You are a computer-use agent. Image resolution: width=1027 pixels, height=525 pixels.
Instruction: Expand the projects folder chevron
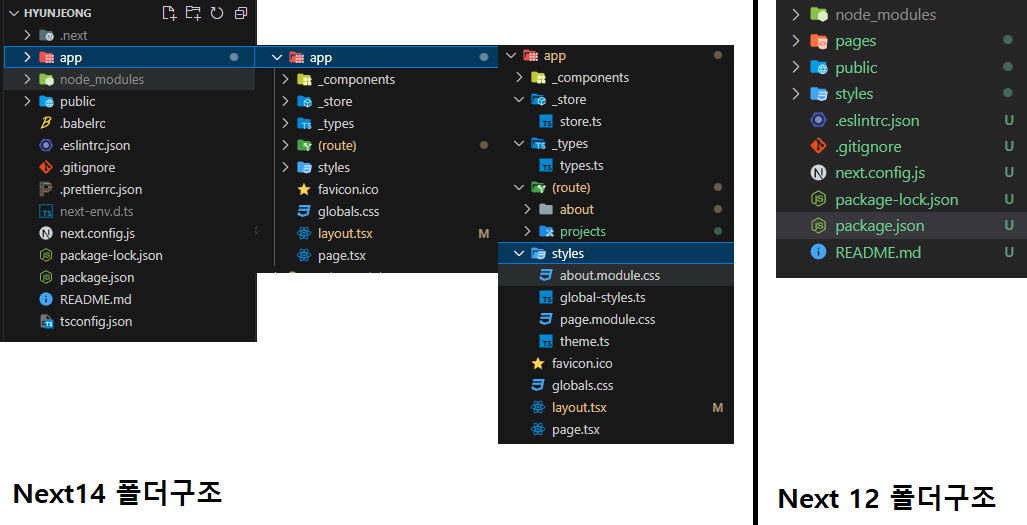tap(527, 231)
